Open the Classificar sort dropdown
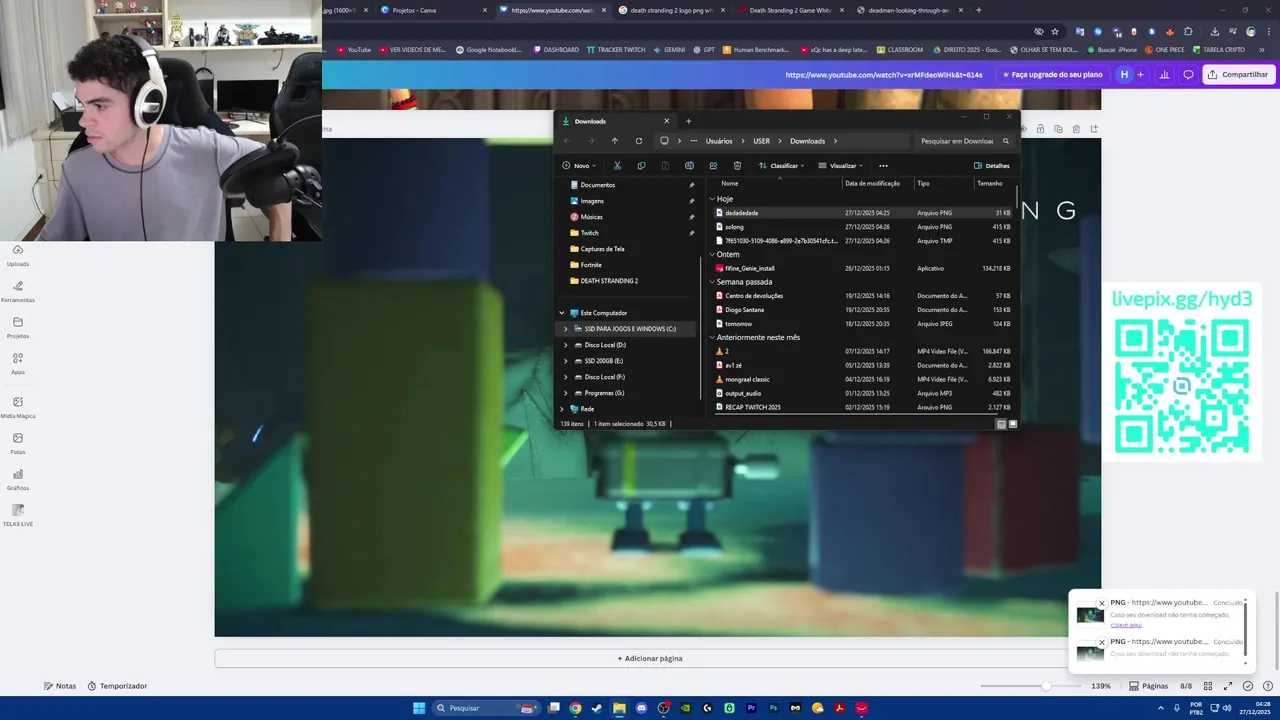Viewport: 1280px width, 720px height. pos(781,166)
